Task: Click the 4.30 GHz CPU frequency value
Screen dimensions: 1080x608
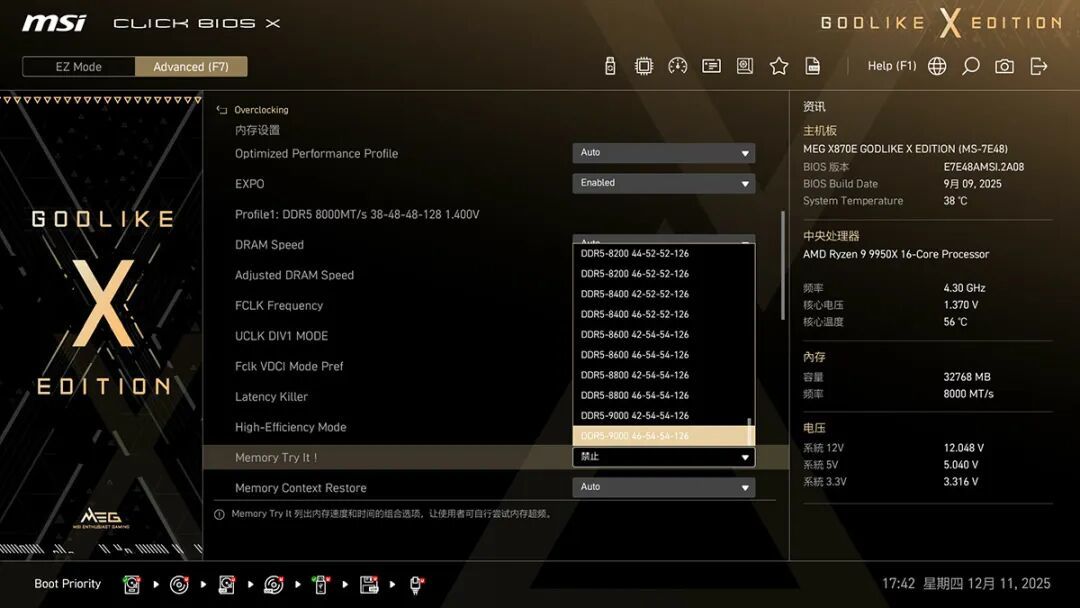Action: pos(964,288)
